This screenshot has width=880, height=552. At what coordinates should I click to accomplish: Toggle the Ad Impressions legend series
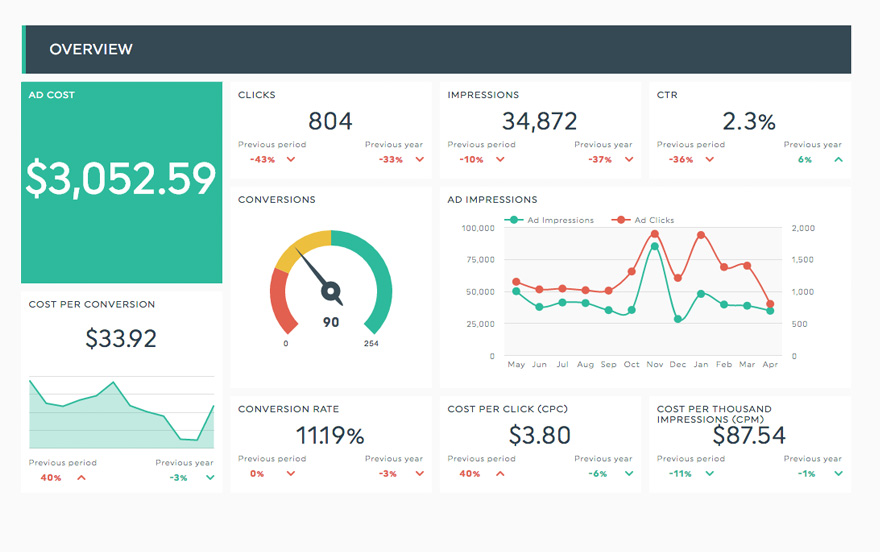[550, 220]
